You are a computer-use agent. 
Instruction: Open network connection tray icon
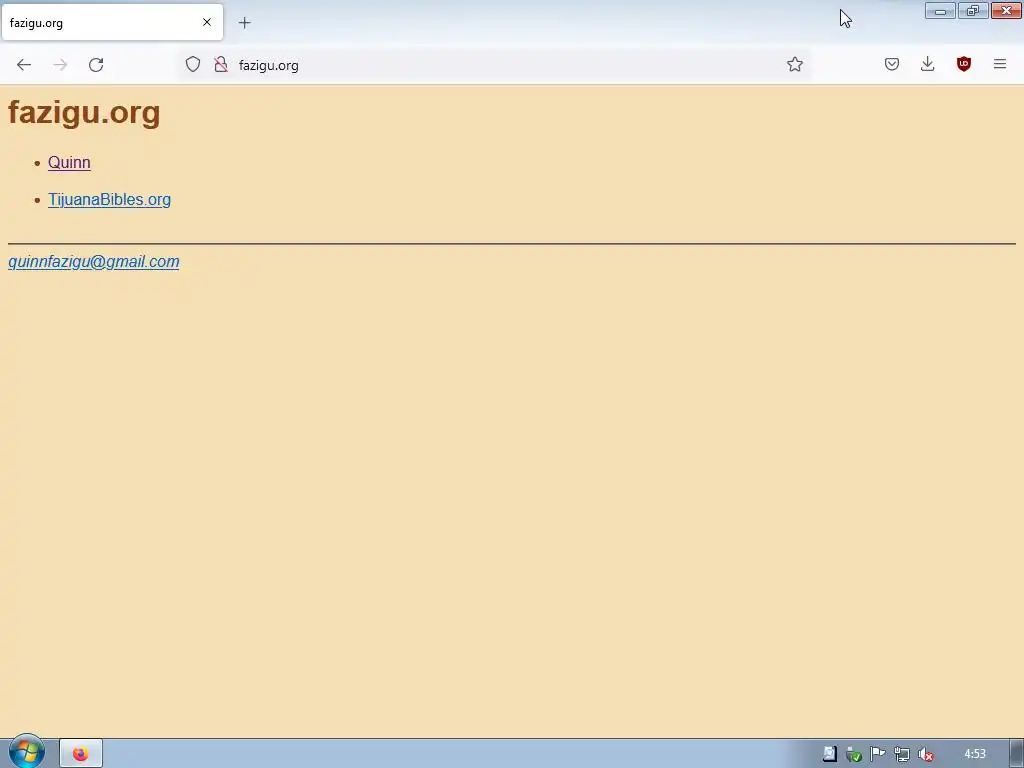(x=902, y=754)
